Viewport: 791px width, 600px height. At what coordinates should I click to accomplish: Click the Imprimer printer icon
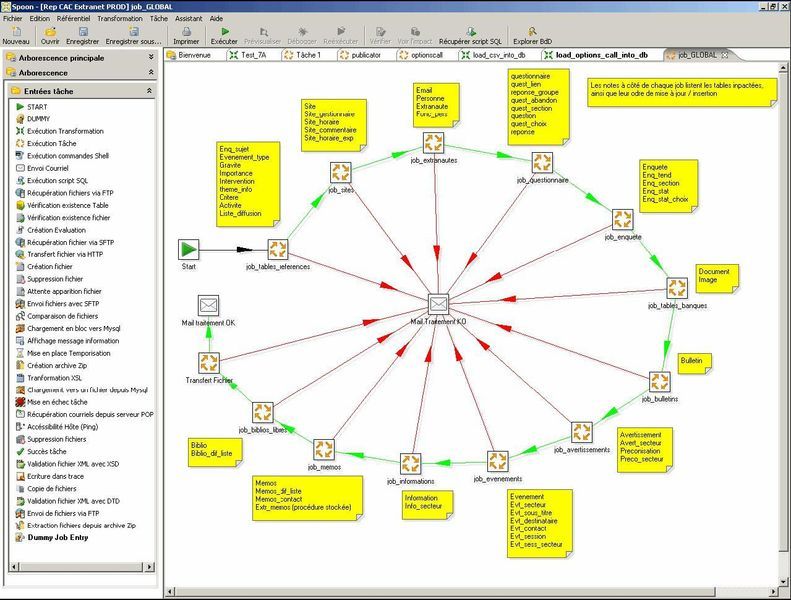[x=186, y=32]
